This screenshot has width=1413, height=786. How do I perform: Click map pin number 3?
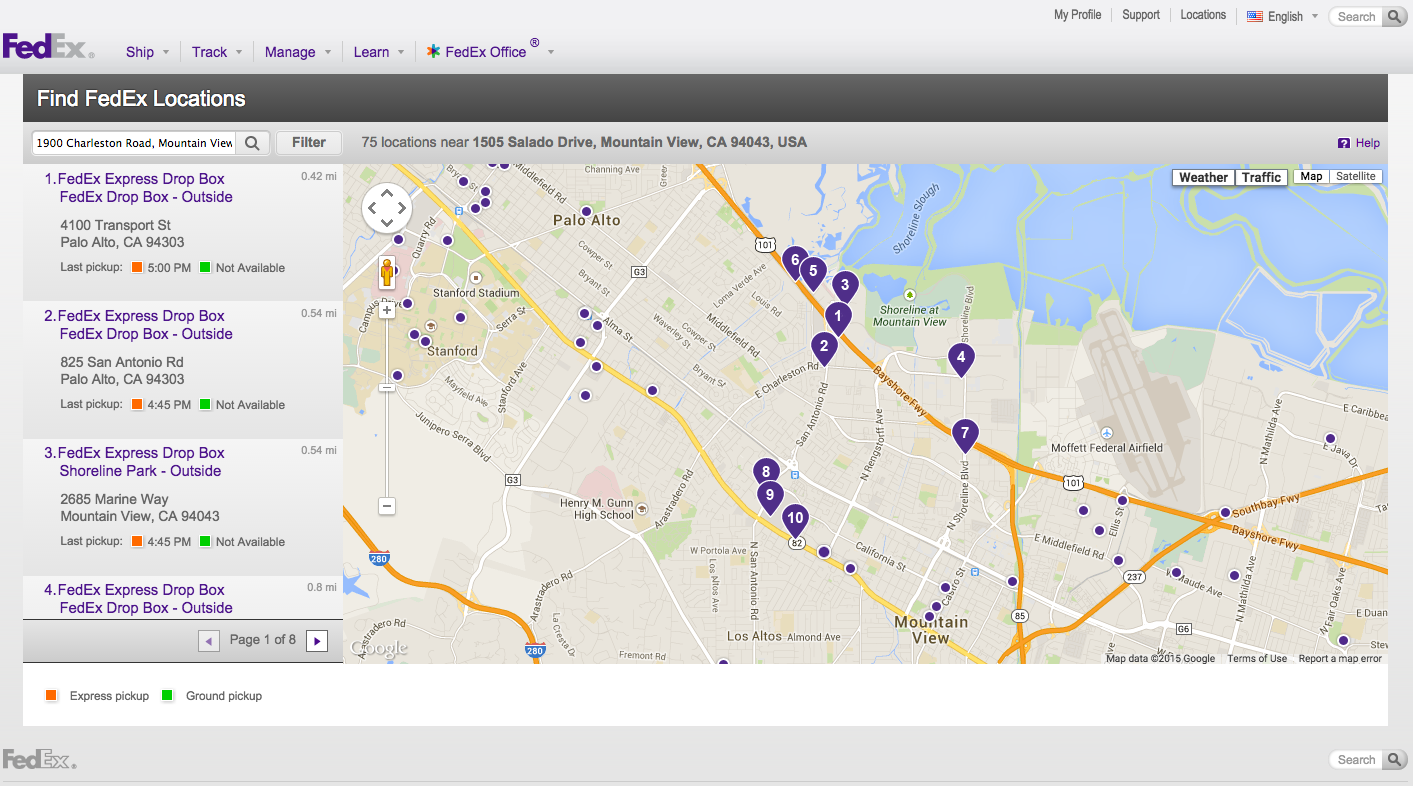845,286
